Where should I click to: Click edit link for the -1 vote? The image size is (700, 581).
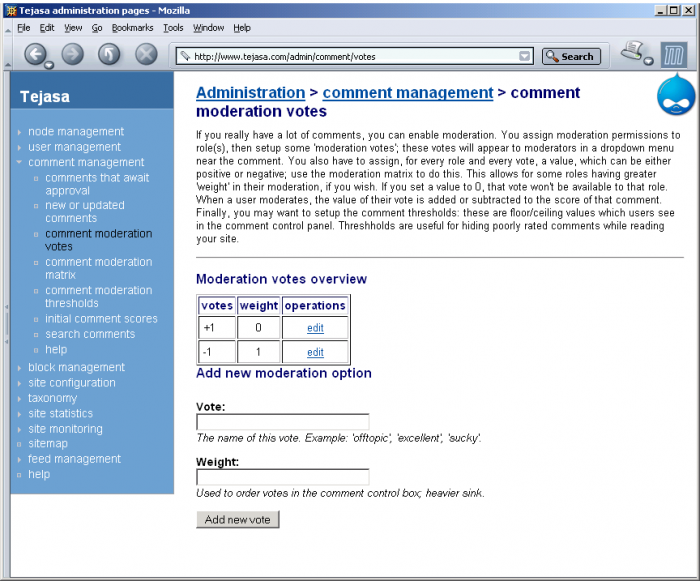tap(315, 352)
